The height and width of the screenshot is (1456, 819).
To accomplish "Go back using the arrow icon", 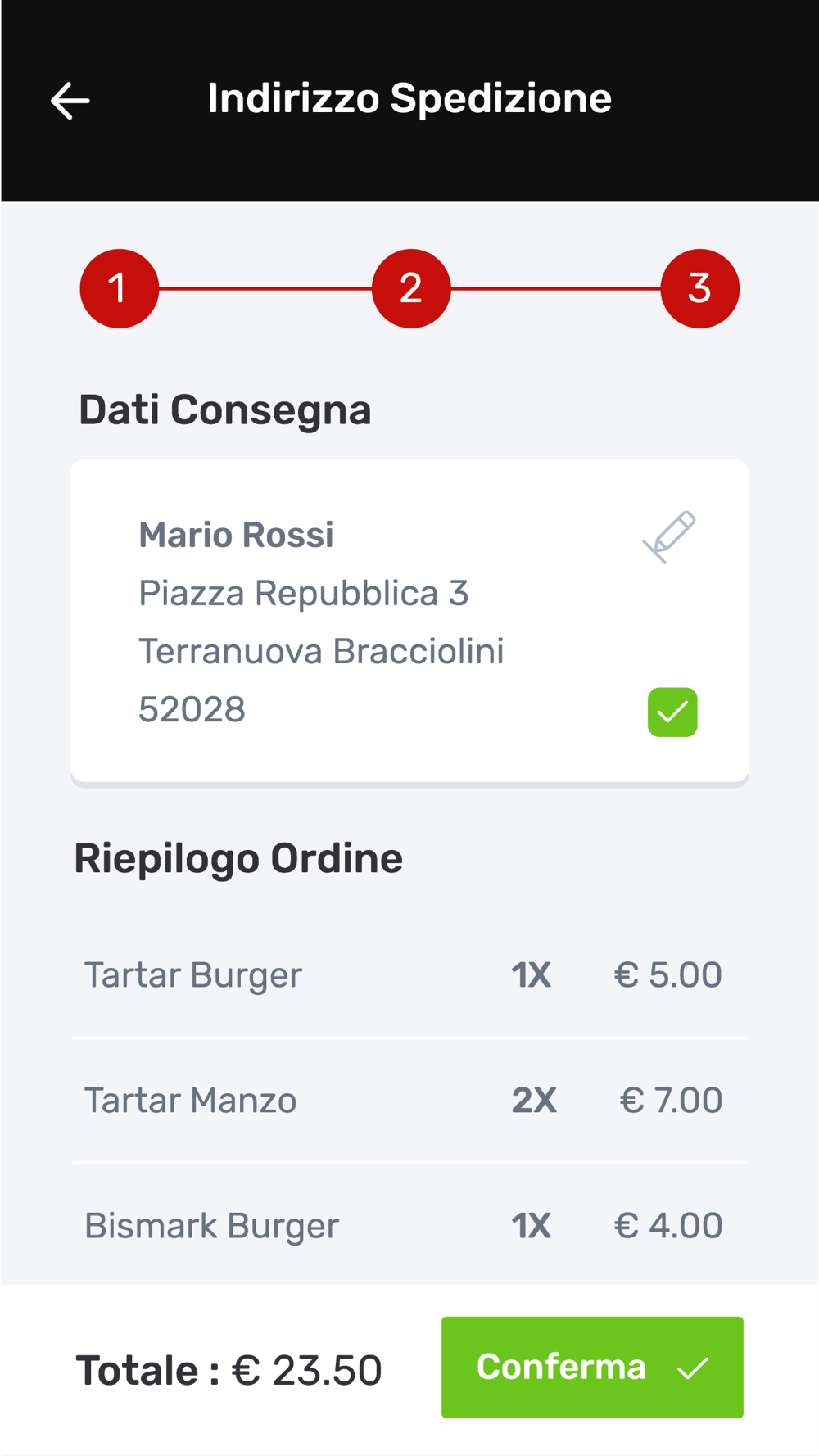I will [70, 101].
